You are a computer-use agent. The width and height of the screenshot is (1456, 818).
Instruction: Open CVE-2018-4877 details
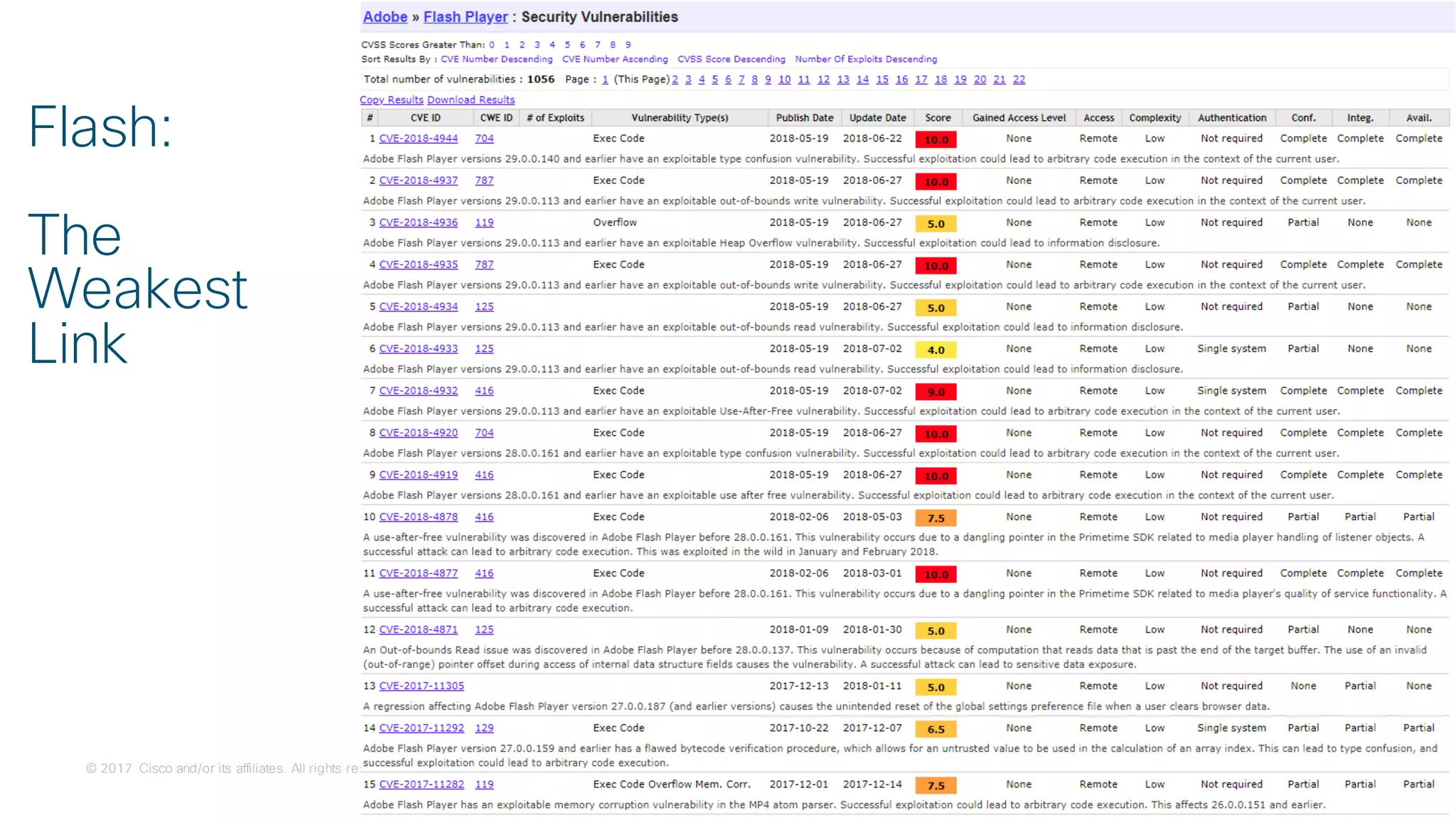[x=418, y=574]
